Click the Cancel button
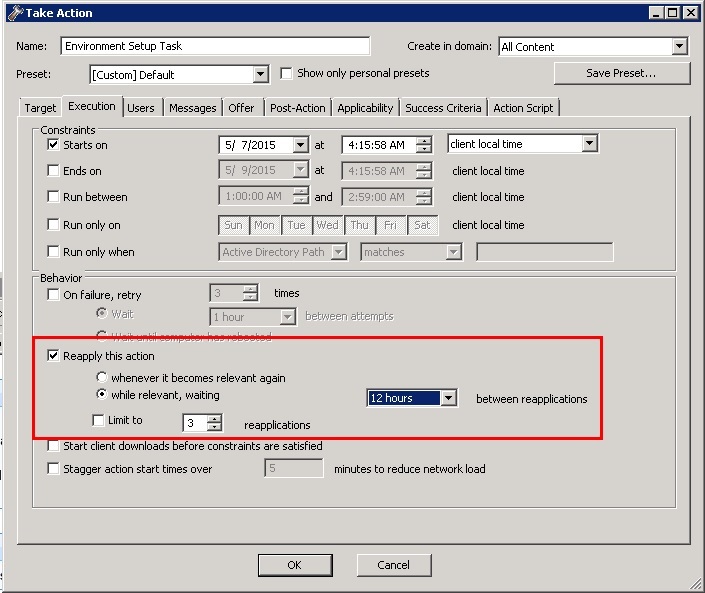 pos(393,565)
